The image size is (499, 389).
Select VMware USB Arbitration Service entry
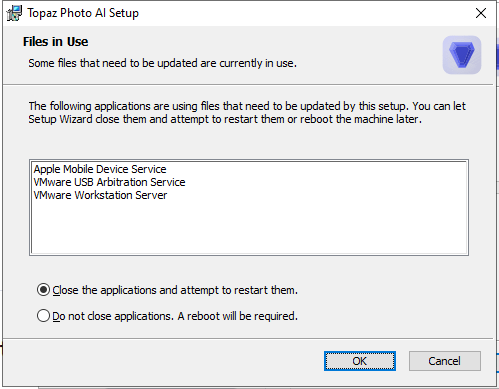coord(109,182)
